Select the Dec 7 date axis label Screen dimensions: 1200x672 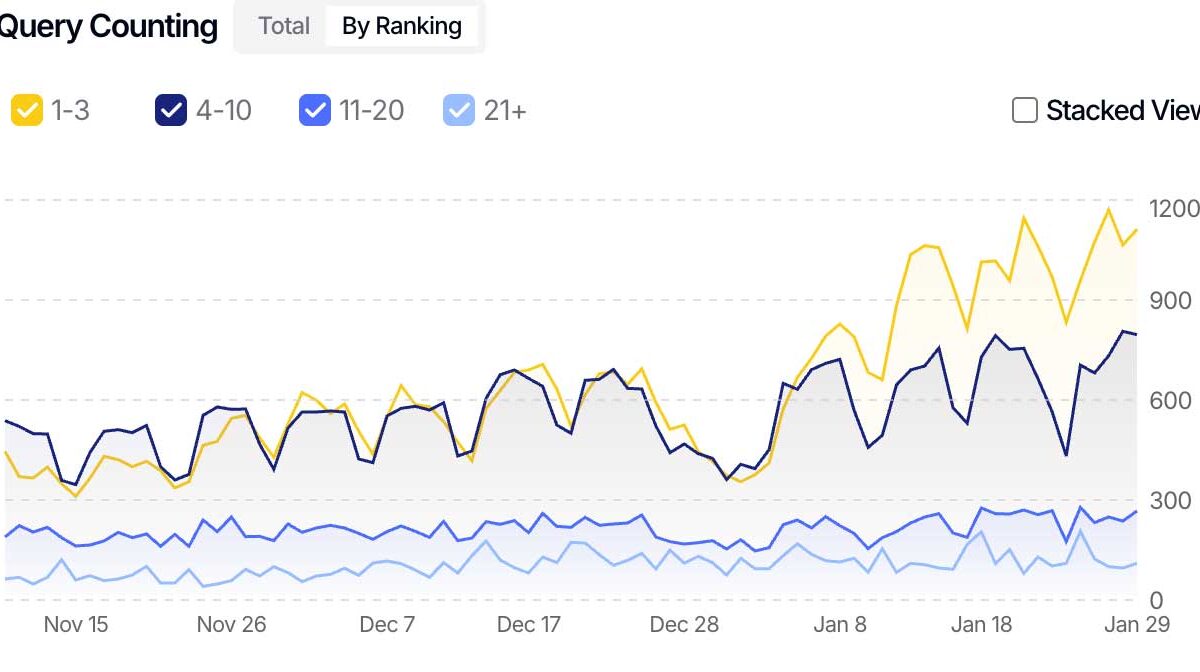click(387, 625)
